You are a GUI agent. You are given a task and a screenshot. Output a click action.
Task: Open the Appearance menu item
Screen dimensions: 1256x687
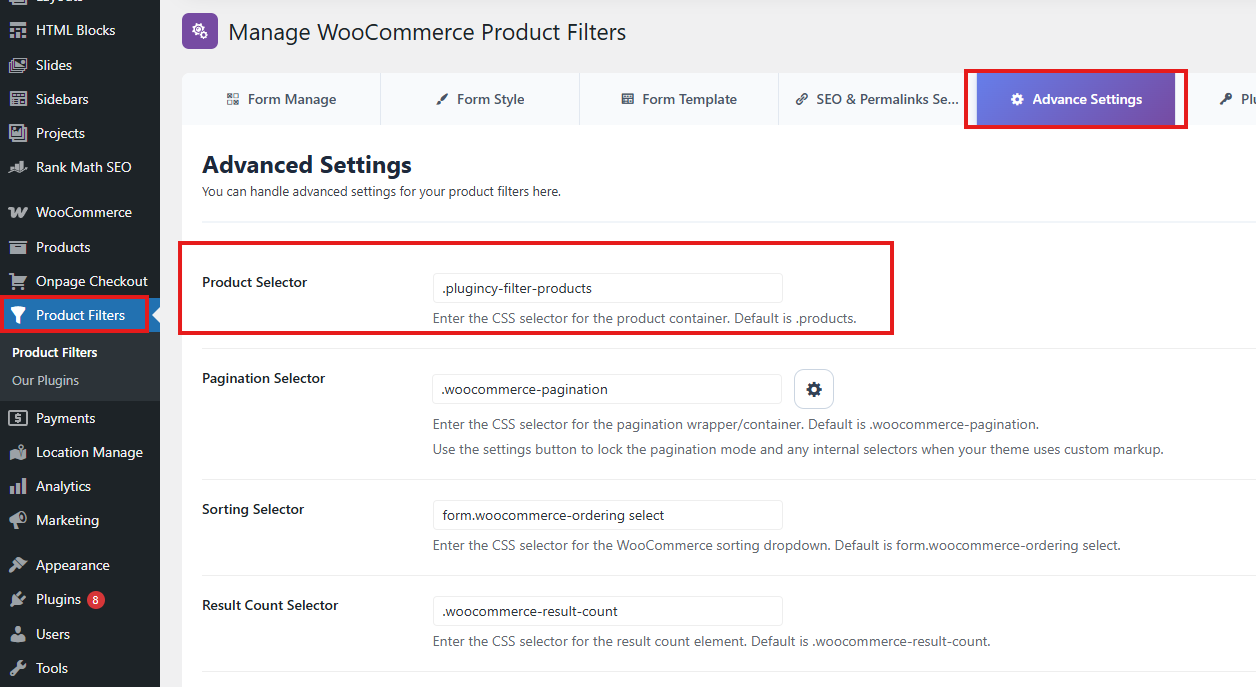[80, 565]
